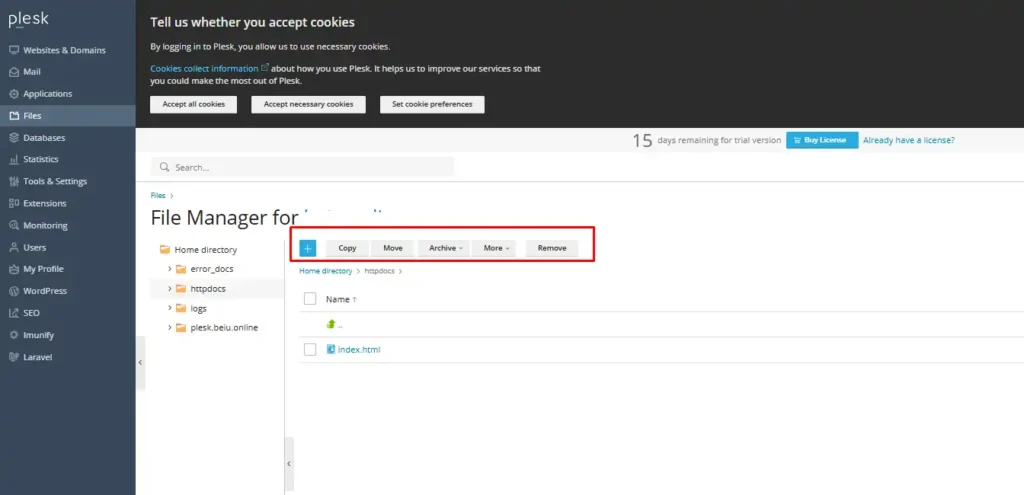Tick the checkbox for index.html
The width and height of the screenshot is (1024, 495).
(310, 349)
